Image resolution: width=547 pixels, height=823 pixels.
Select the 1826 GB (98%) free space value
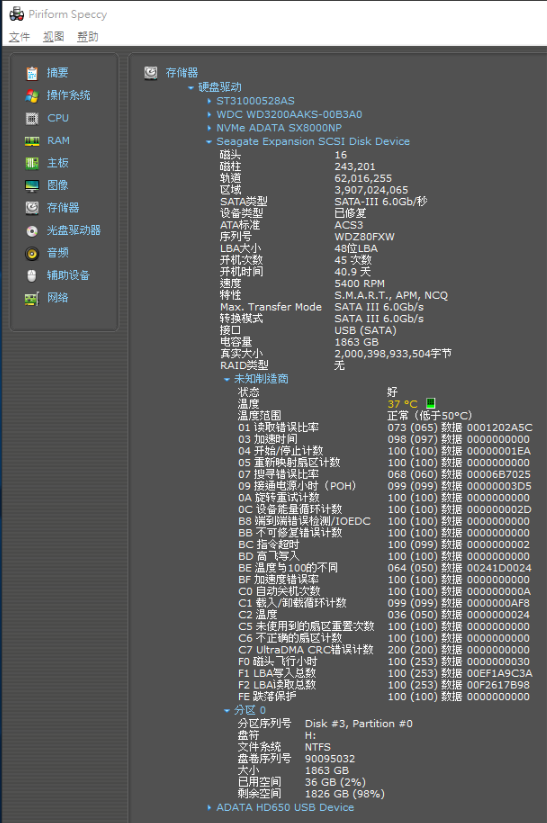[345, 794]
